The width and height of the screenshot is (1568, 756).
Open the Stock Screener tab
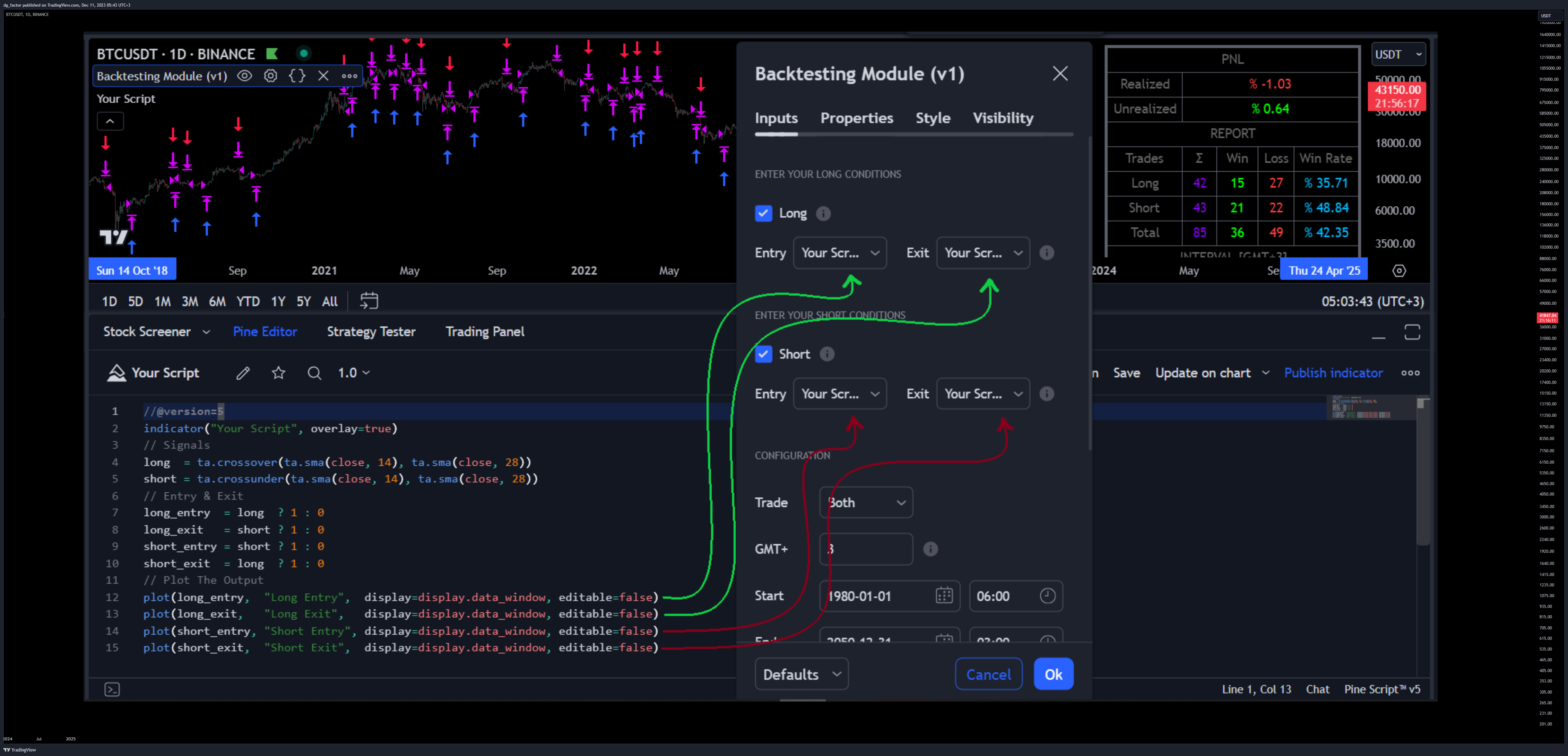pos(147,332)
